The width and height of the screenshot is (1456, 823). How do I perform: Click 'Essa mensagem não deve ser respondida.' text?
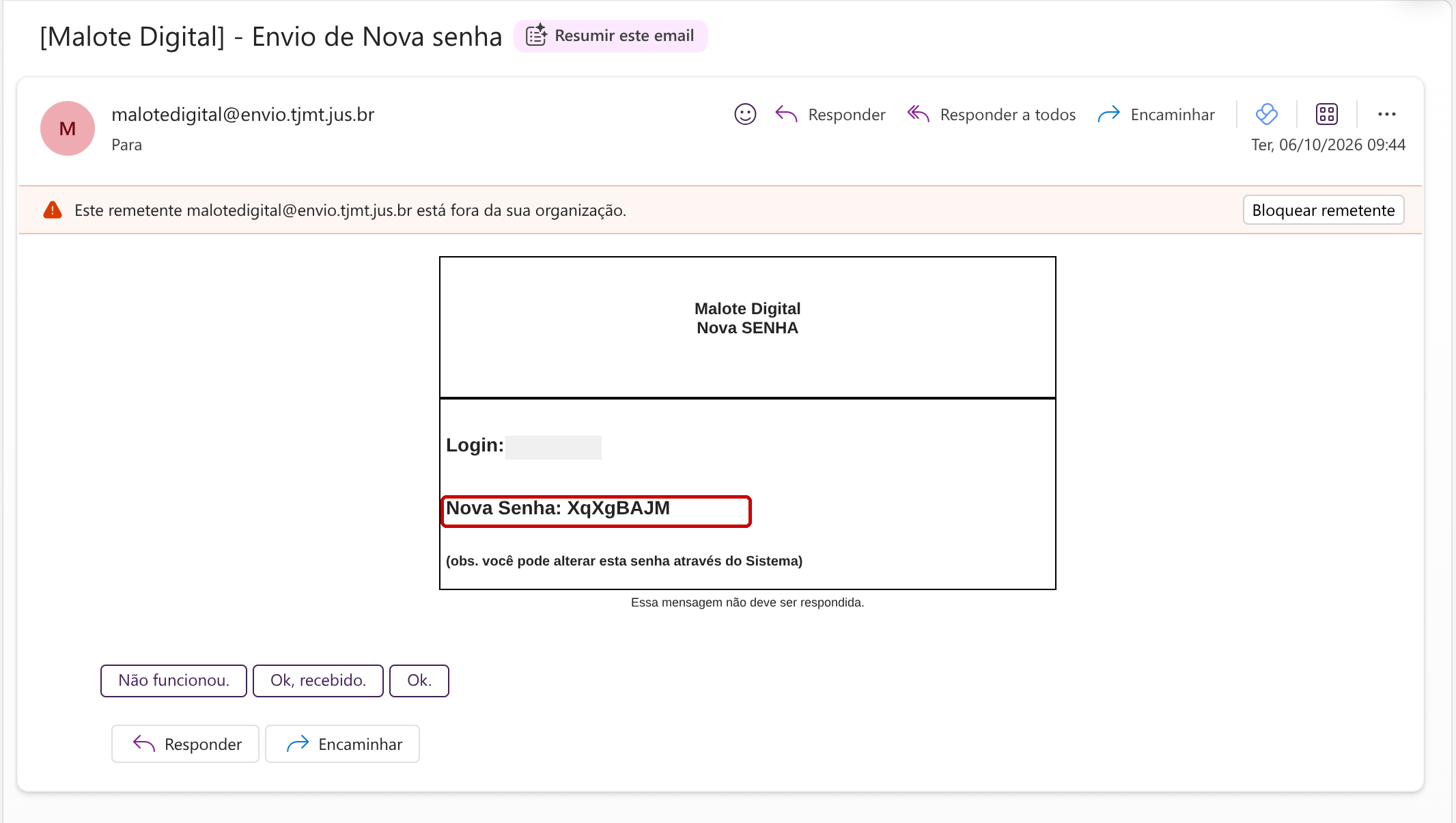pos(747,602)
